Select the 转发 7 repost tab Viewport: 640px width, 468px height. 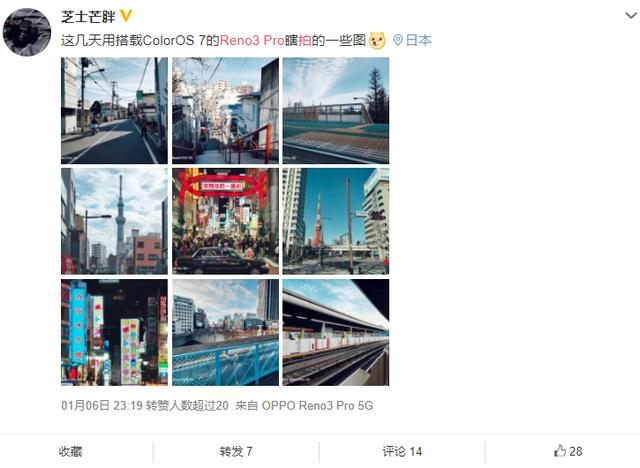pos(236,452)
